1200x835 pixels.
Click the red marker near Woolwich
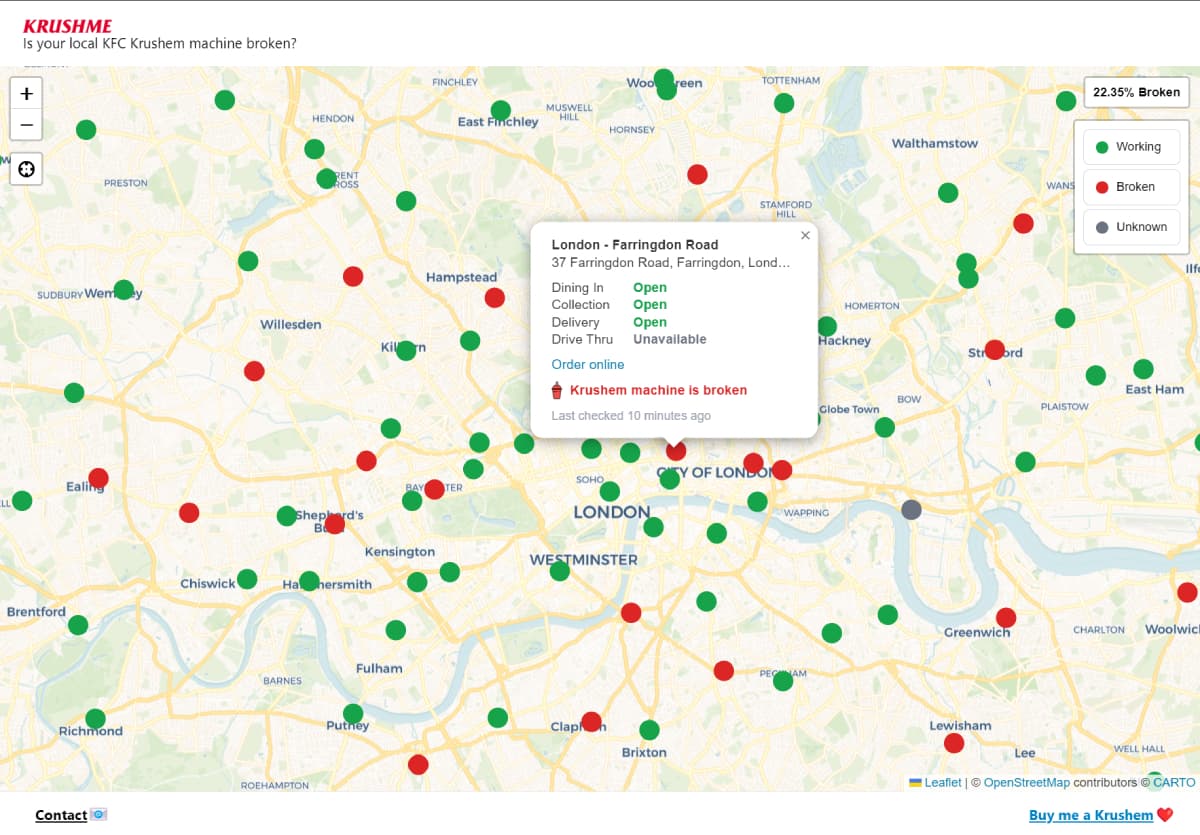[x=1187, y=592]
